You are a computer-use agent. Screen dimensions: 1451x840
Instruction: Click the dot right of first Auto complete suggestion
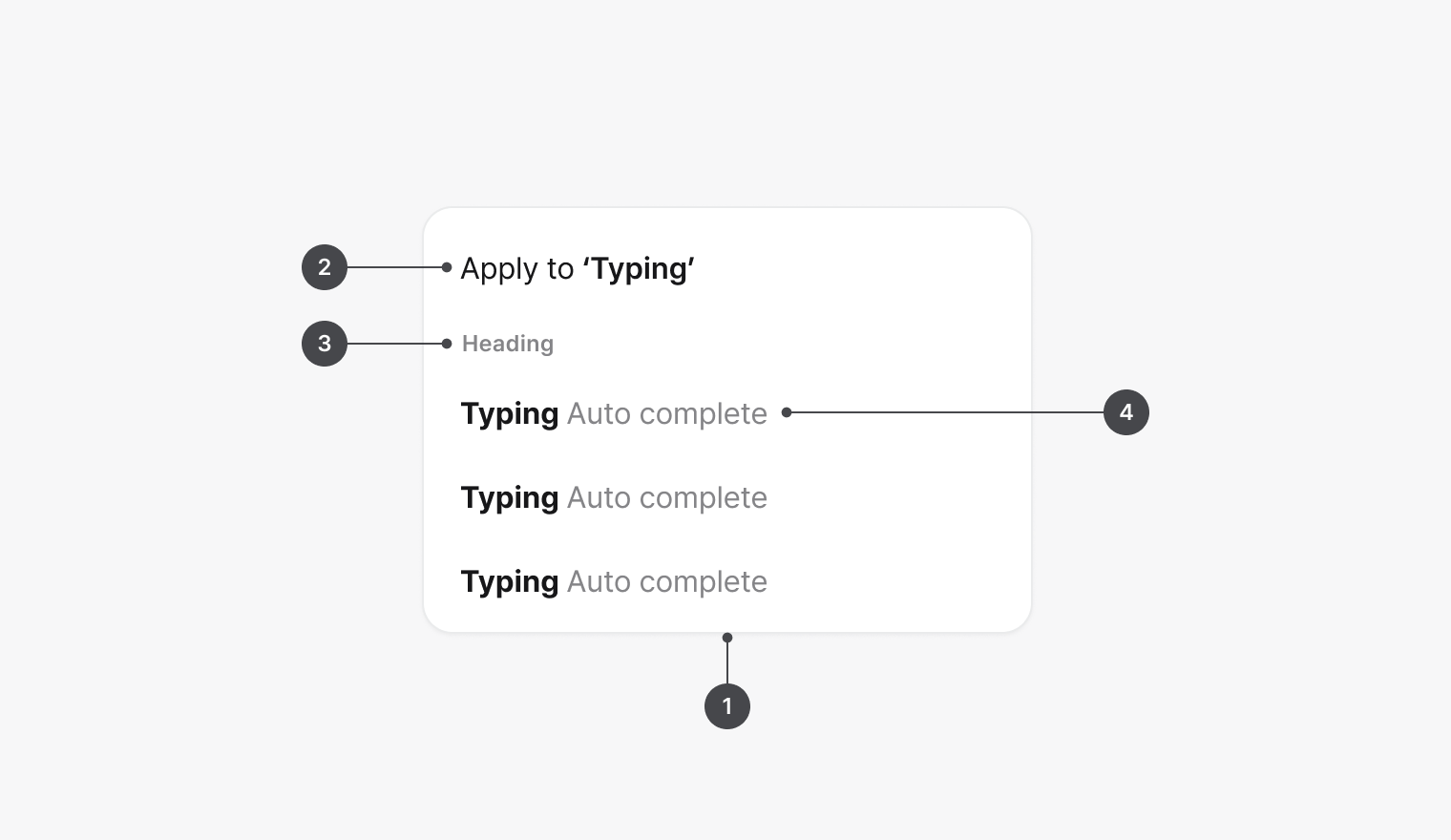pos(787,412)
